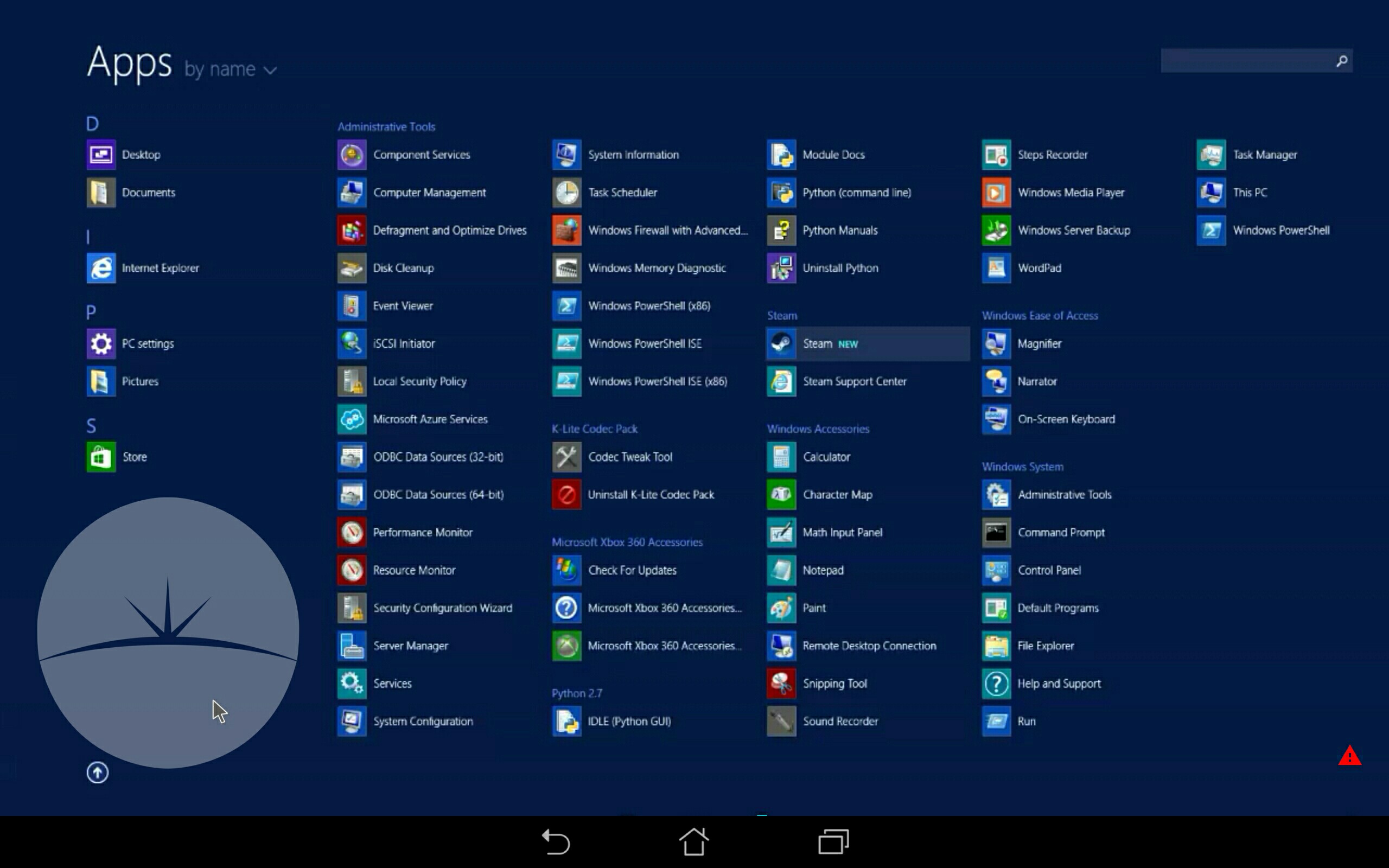Click the up arrow to return to Start
Image resolution: width=1389 pixels, height=868 pixels.
[x=98, y=773]
